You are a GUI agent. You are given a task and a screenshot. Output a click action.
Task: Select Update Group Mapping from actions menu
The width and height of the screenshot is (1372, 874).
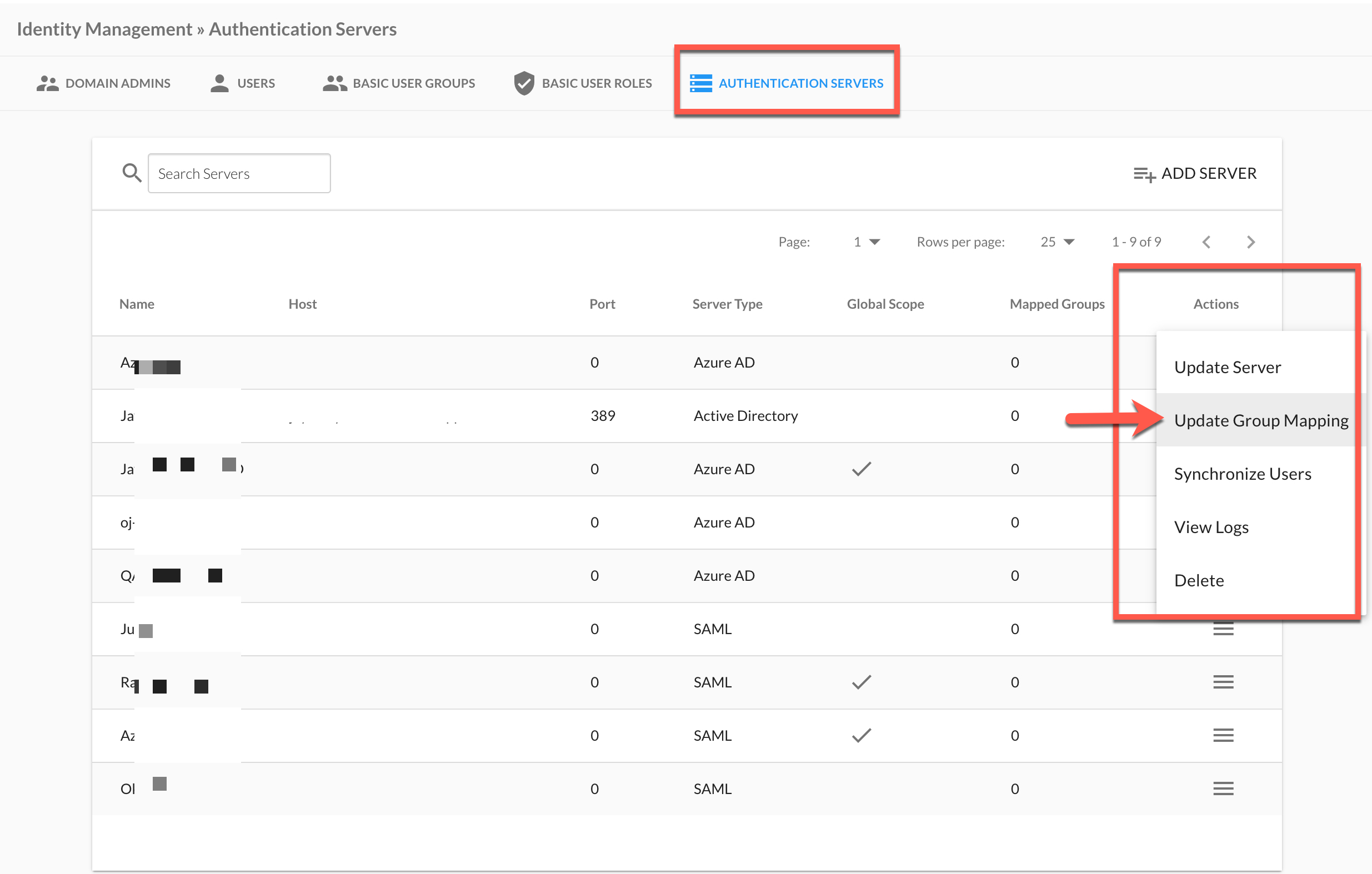[1260, 420]
